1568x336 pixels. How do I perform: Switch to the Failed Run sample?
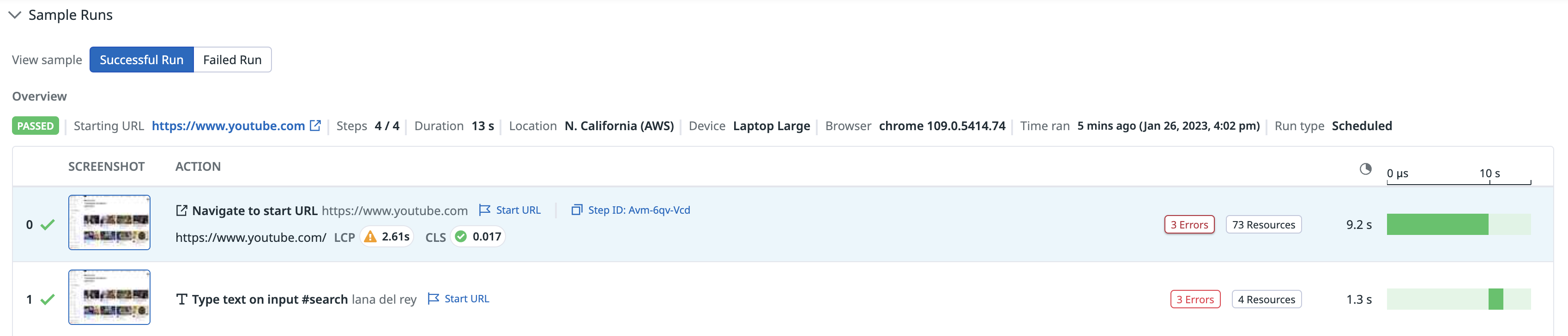pos(232,60)
